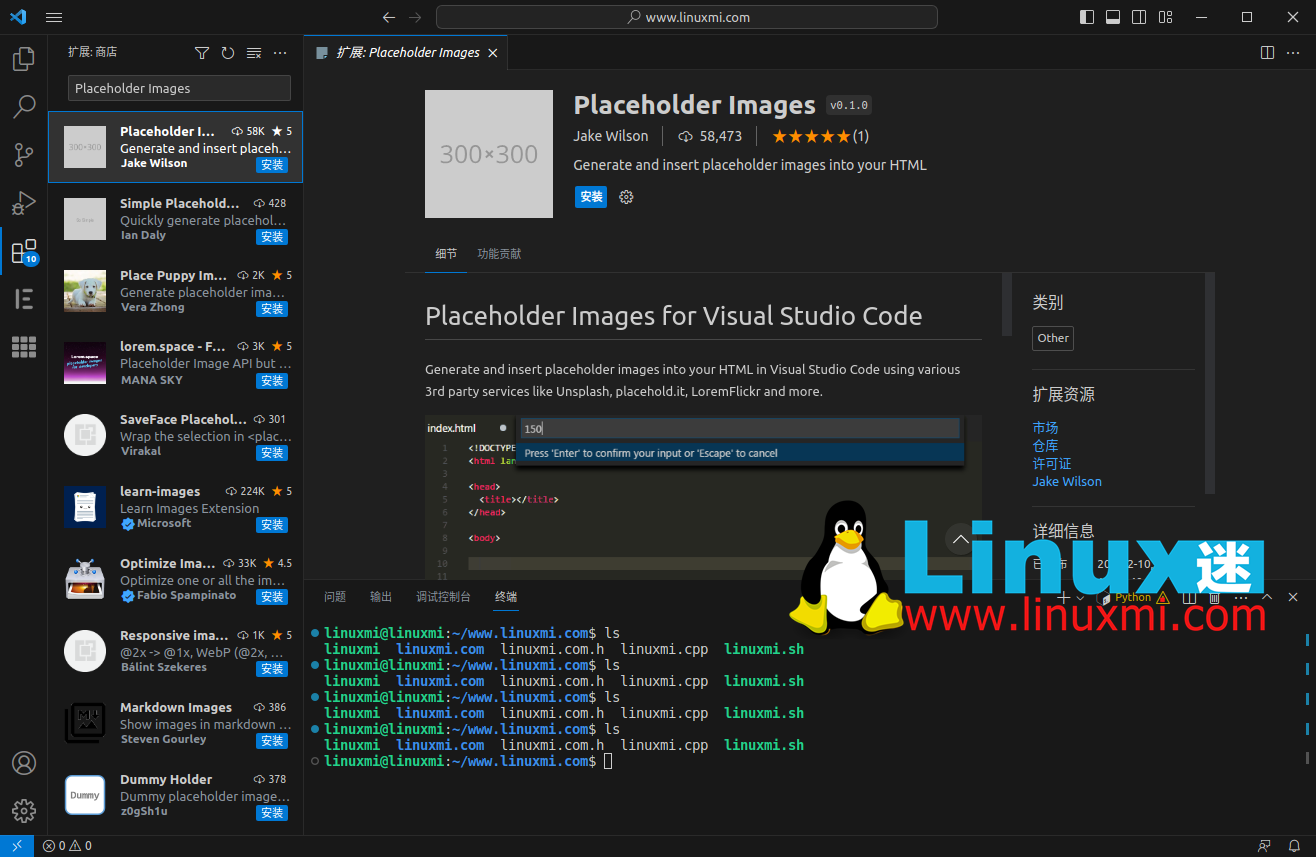Install Placeholder Images from detail page
Image resolution: width=1316 pixels, height=857 pixels.
591,197
